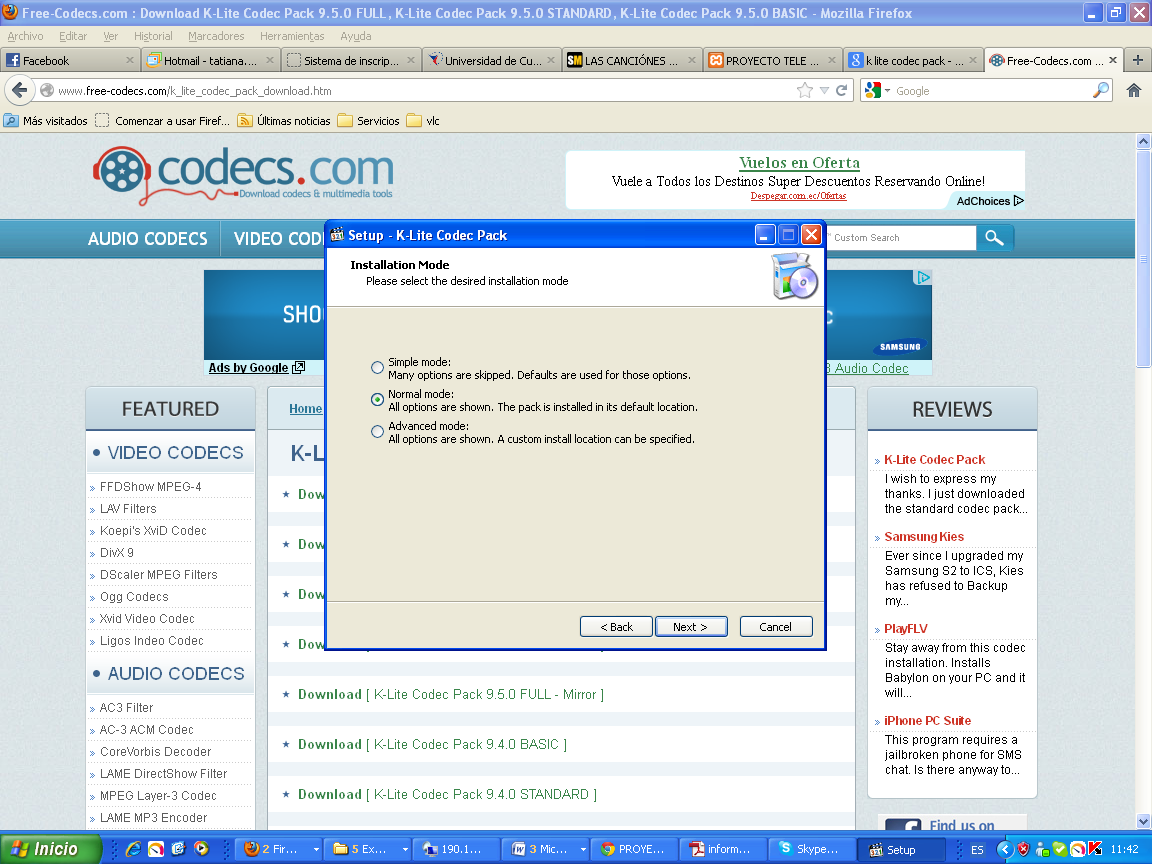
Task: Launch Windows Media Player from quick launch
Action: tap(201, 849)
